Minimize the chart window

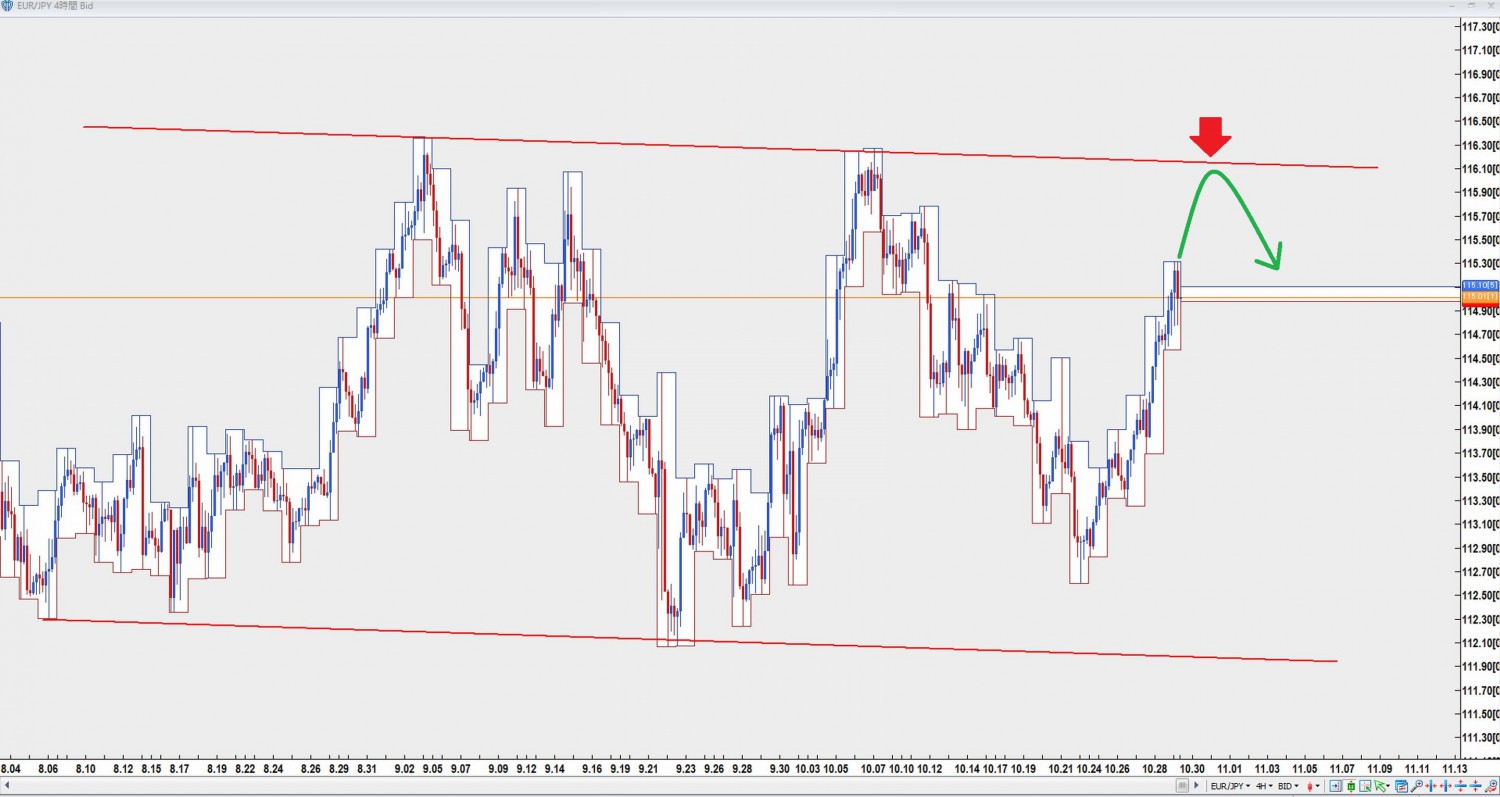click(x=1451, y=5)
